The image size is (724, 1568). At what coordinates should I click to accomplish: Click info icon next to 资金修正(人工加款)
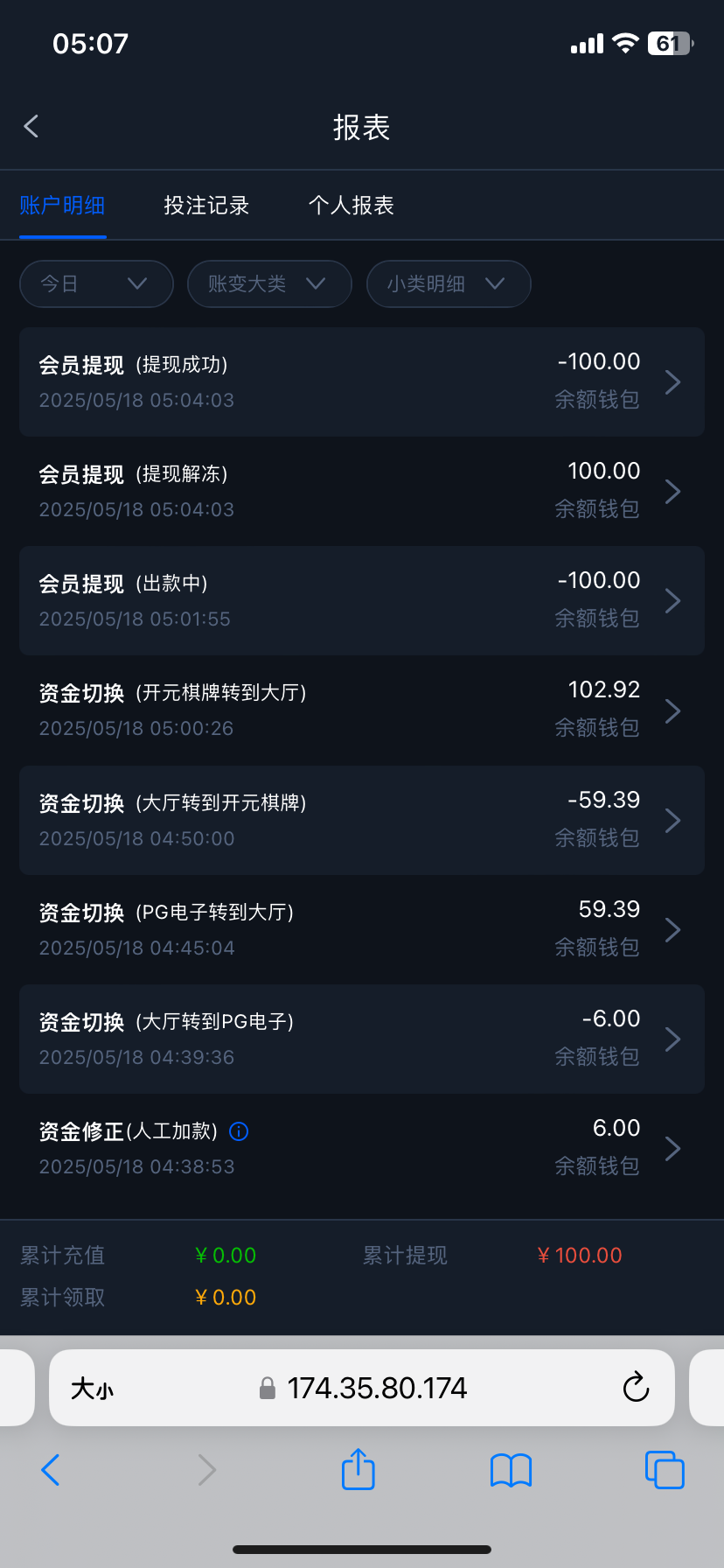pyautogui.click(x=239, y=1131)
